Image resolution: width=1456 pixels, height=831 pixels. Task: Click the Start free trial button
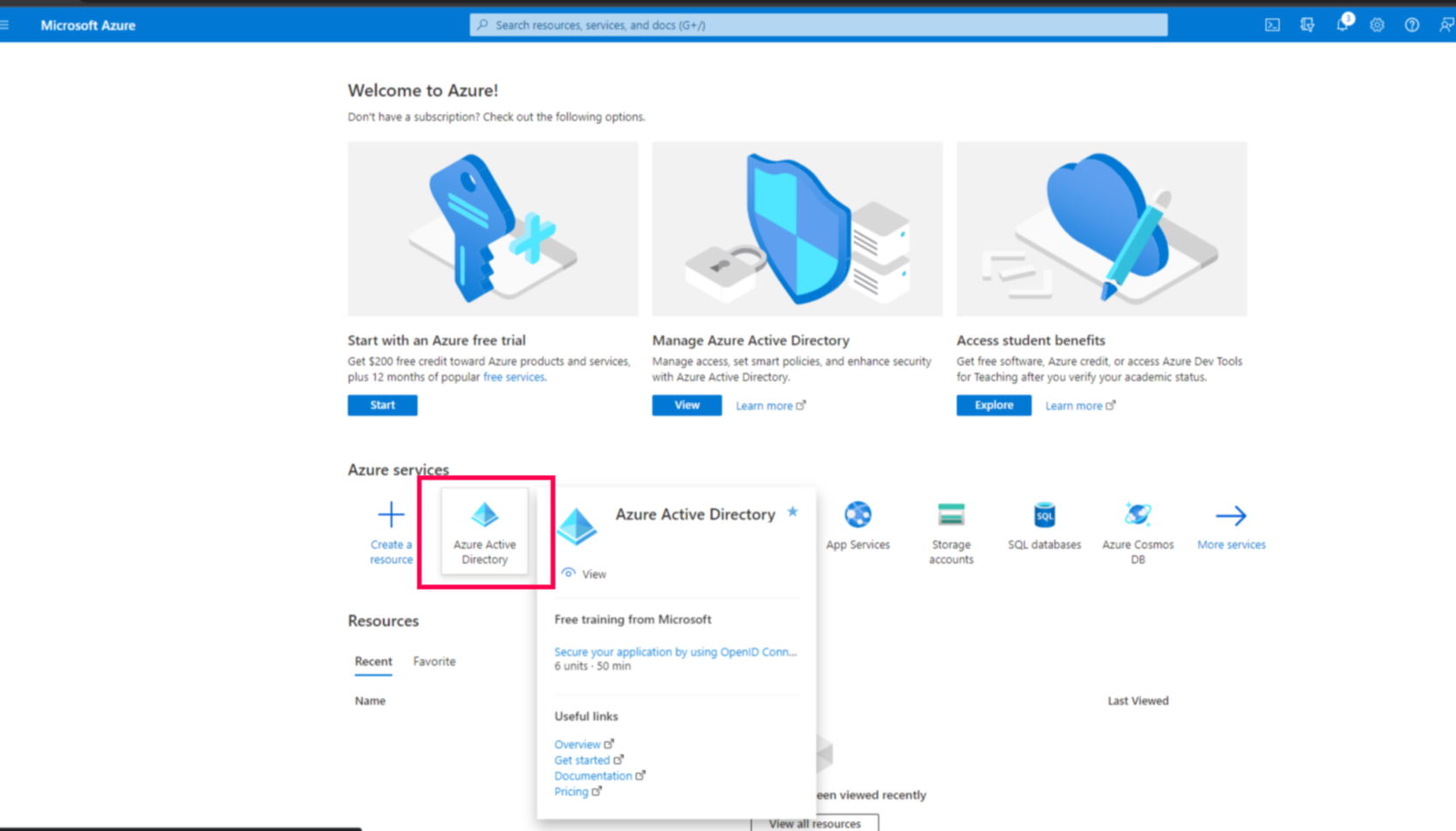pos(382,405)
